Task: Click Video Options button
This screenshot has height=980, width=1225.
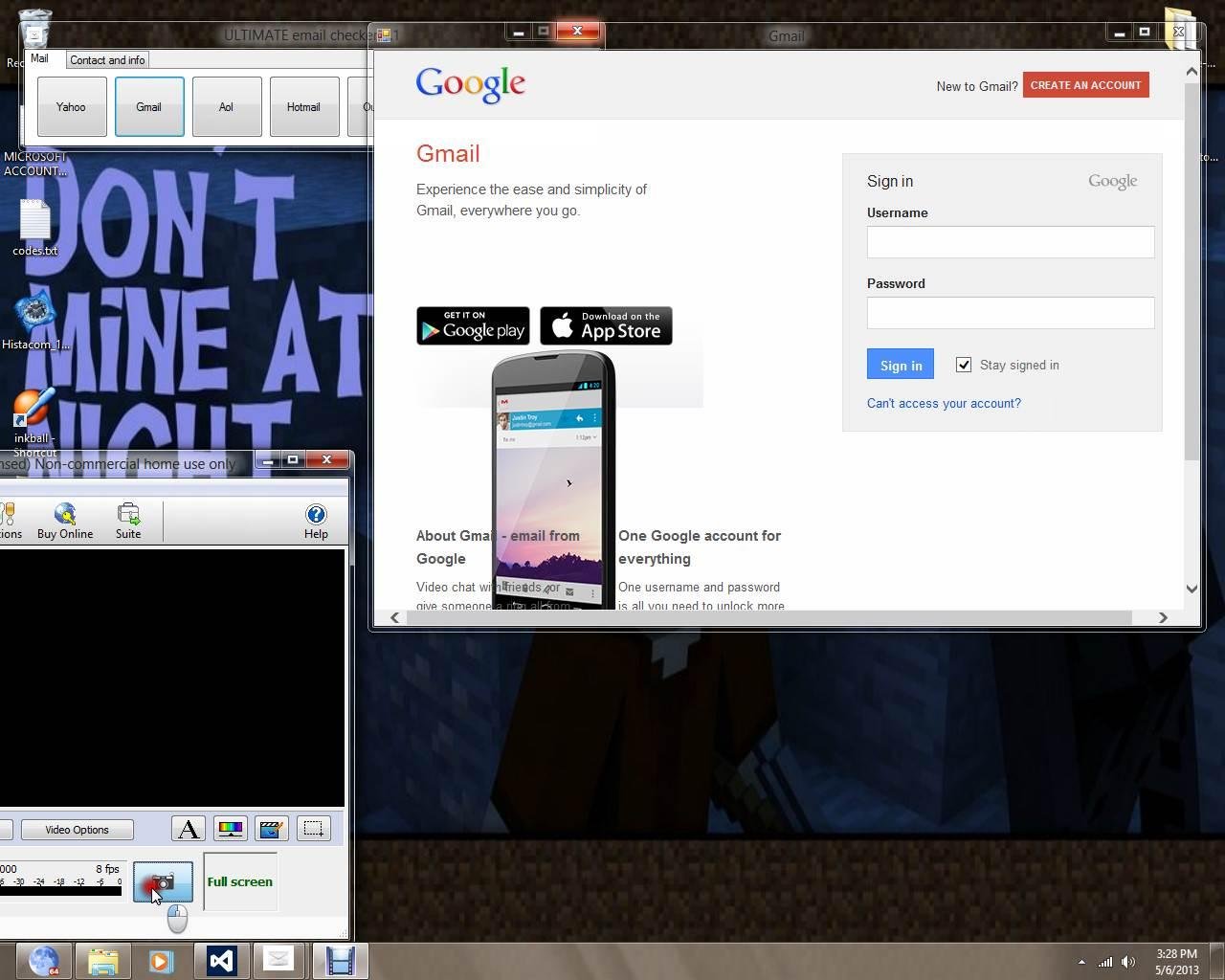Action: pyautogui.click(x=77, y=830)
